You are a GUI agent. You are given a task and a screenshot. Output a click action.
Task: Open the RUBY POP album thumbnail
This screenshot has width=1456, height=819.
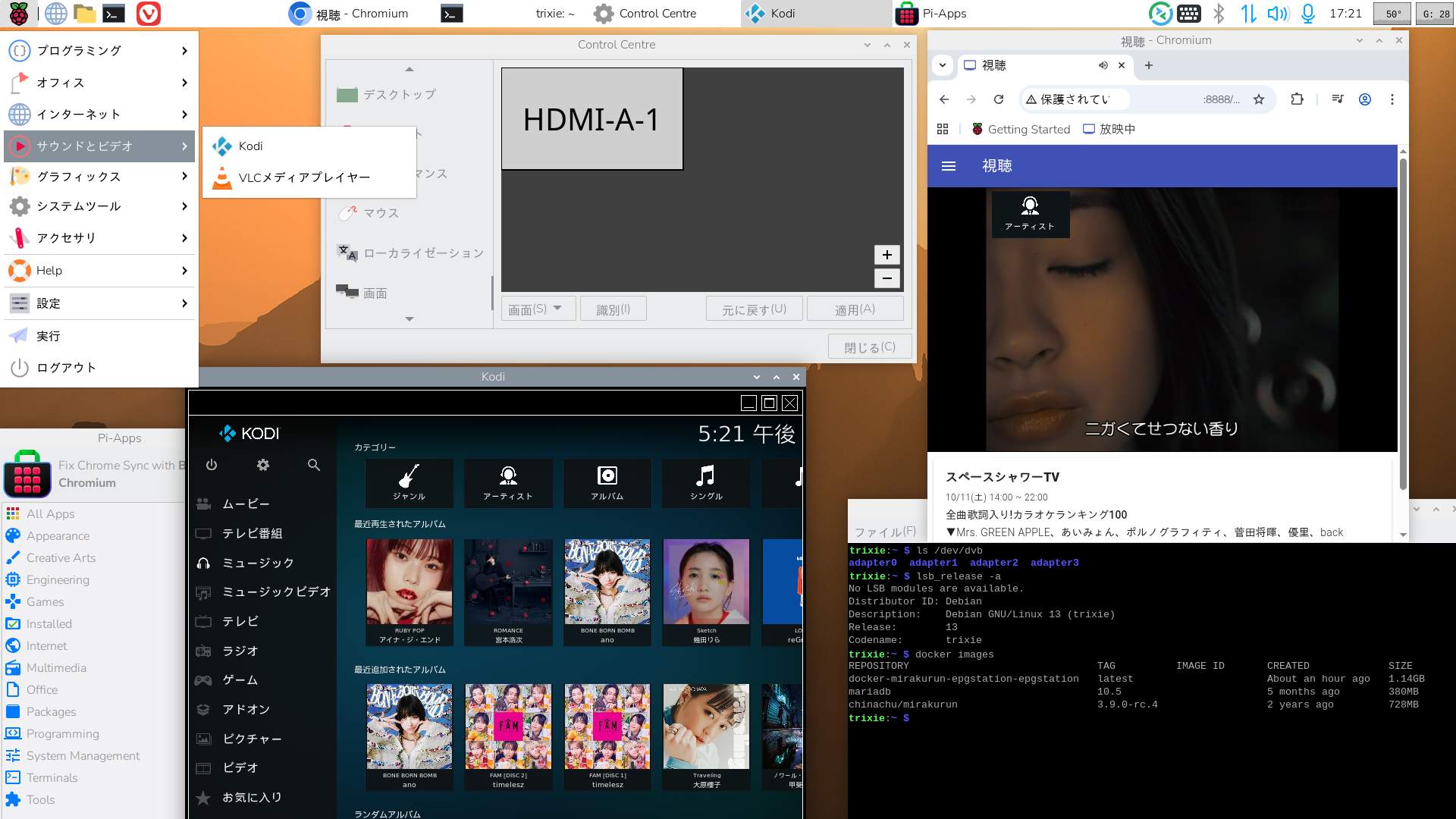coord(409,582)
